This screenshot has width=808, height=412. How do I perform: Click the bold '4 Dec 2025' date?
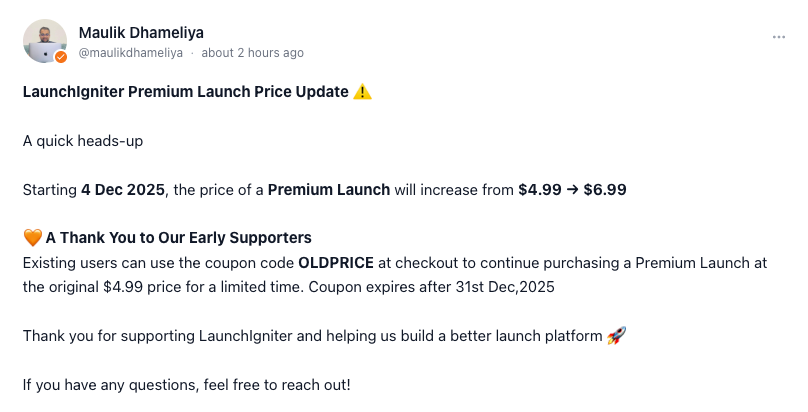[123, 190]
